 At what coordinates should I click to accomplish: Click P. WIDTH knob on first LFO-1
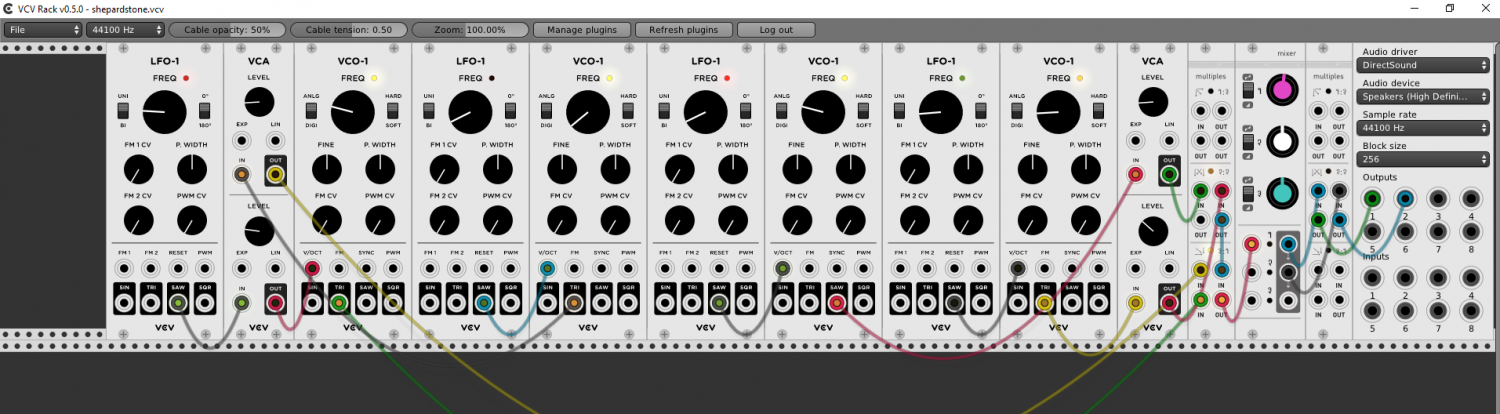click(x=191, y=171)
